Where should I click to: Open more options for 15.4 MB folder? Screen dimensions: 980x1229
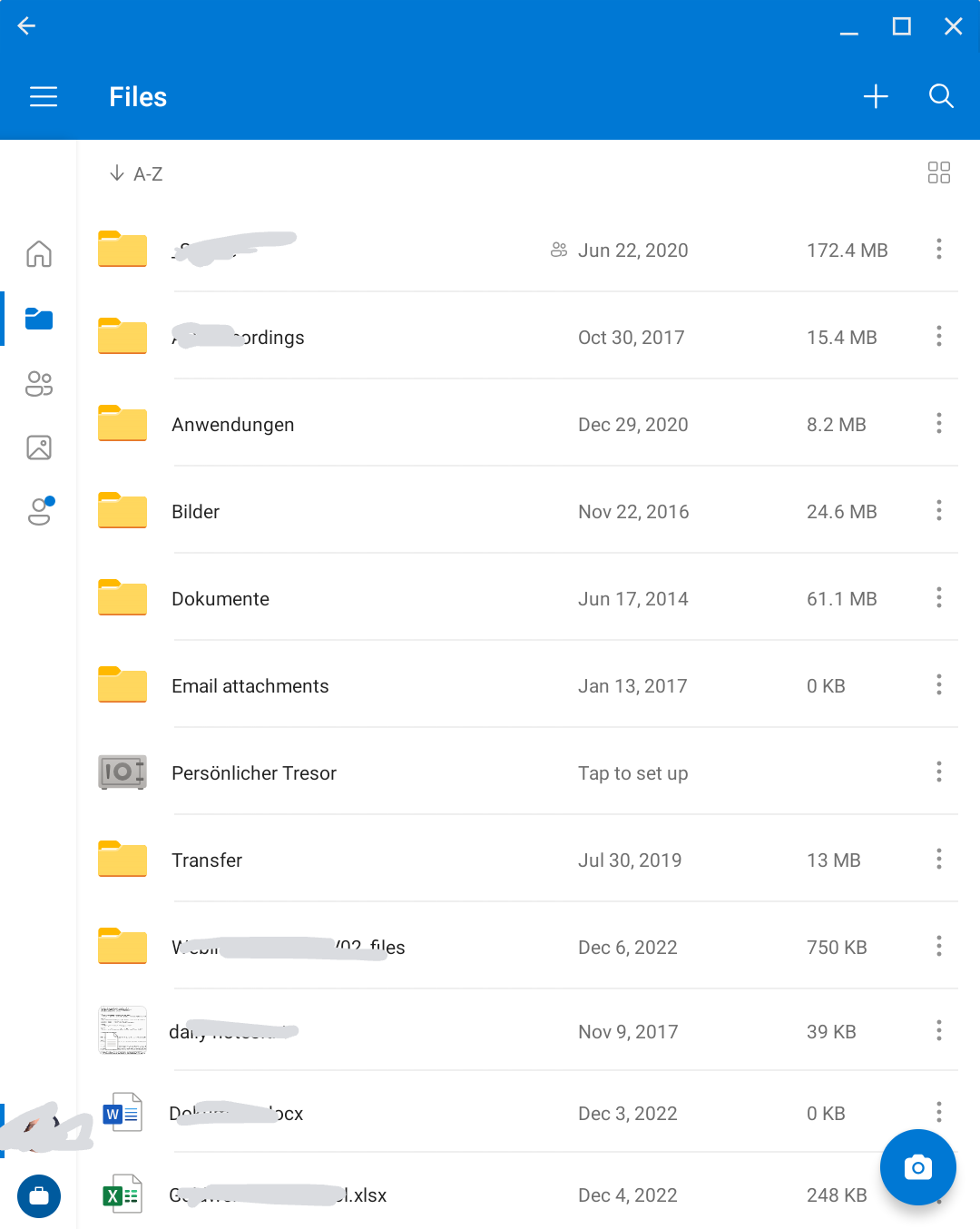939,336
